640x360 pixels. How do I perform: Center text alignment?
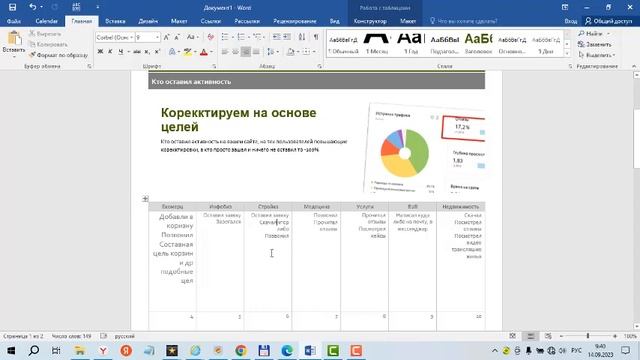tap(235, 52)
